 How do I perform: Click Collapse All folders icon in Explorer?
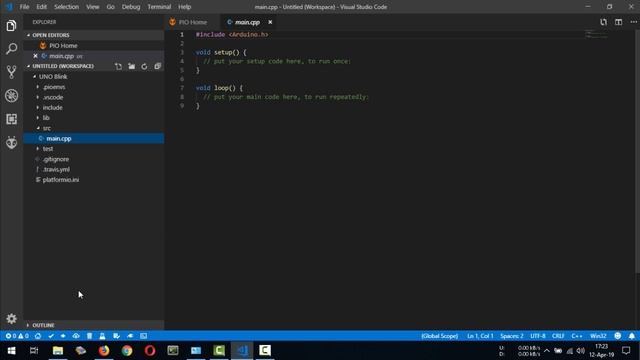point(158,66)
